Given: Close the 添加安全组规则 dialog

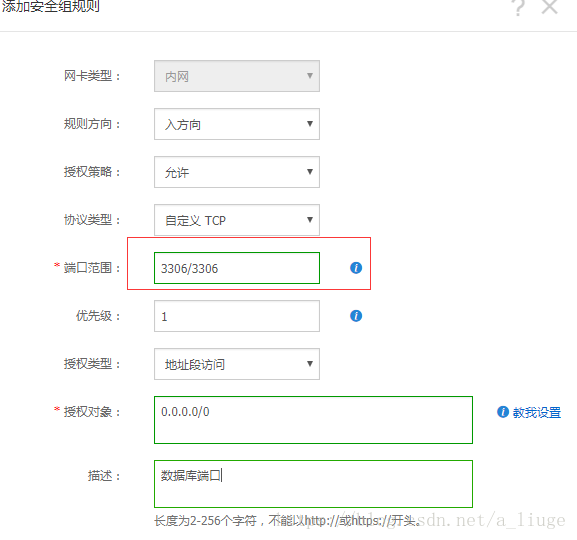Looking at the screenshot, I should (549, 6).
